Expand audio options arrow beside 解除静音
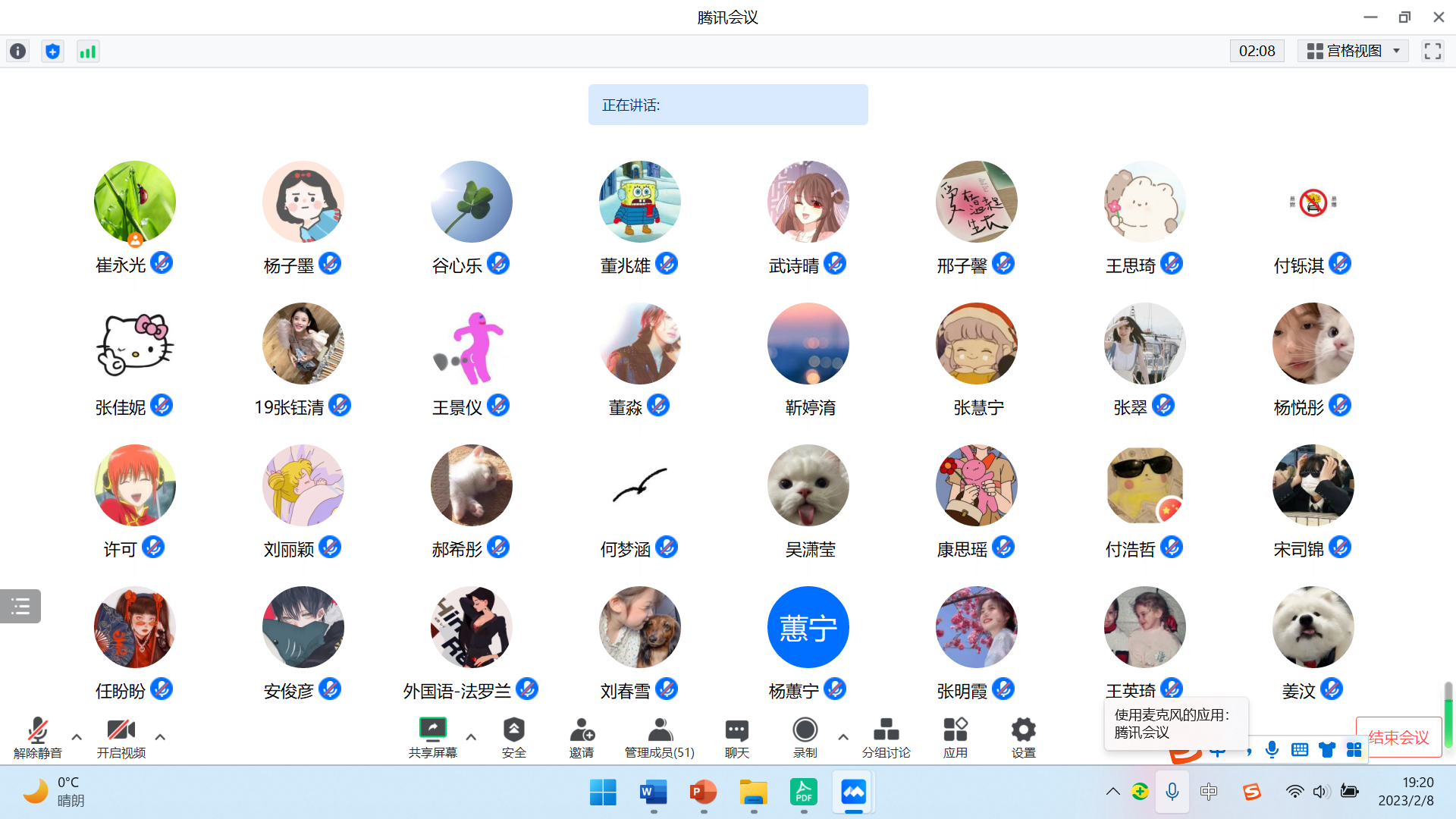Viewport: 1456px width, 819px height. click(x=77, y=736)
